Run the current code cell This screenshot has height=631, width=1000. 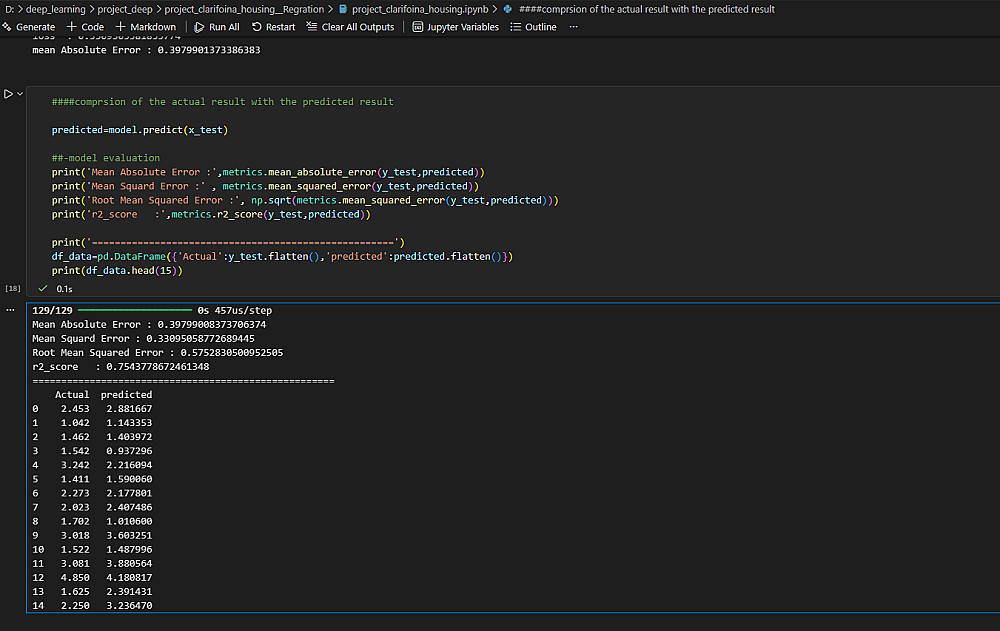point(8,94)
